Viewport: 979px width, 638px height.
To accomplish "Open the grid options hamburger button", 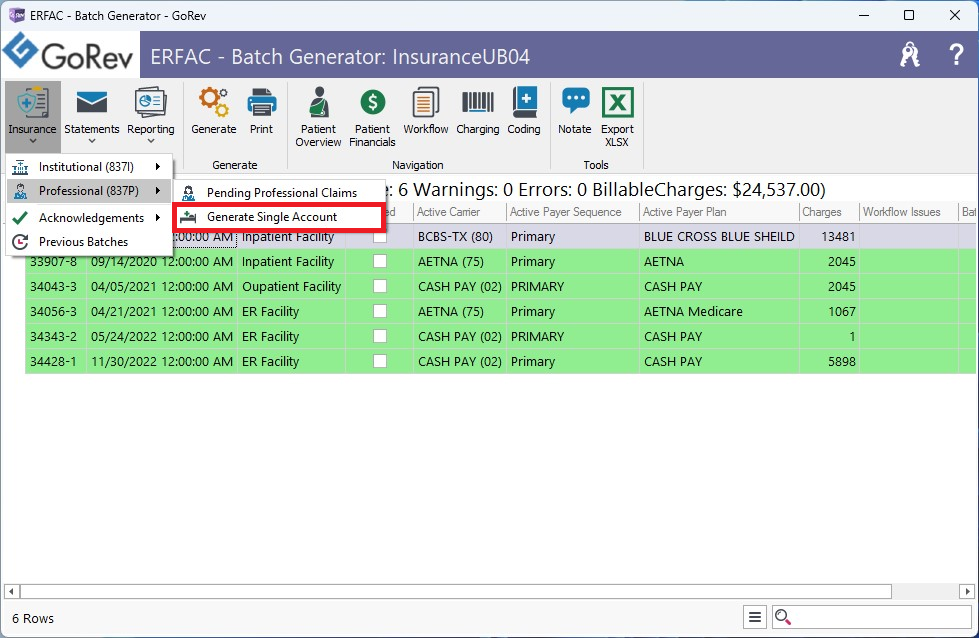I will (x=755, y=617).
